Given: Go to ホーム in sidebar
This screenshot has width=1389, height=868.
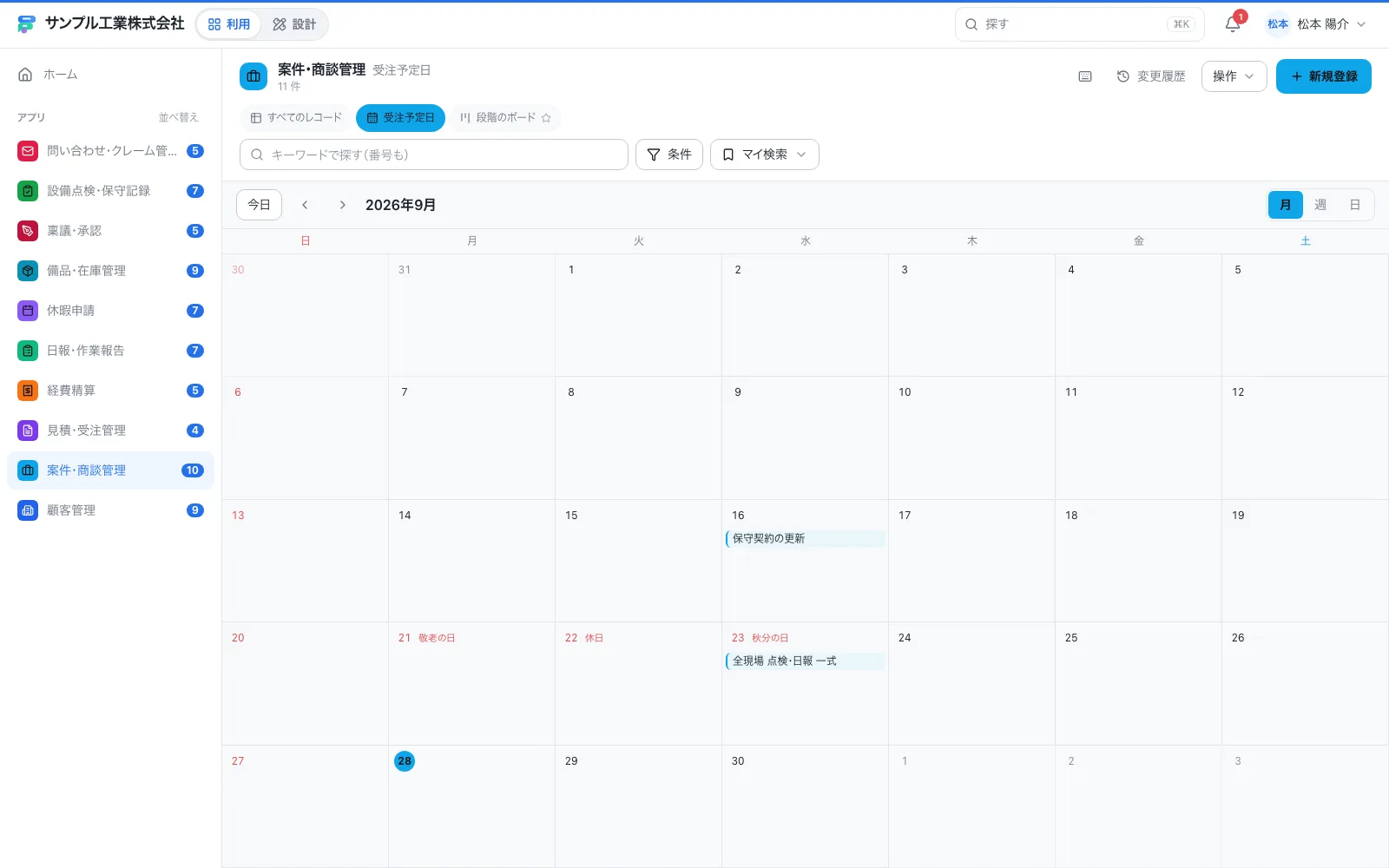Looking at the screenshot, I should click(x=110, y=75).
